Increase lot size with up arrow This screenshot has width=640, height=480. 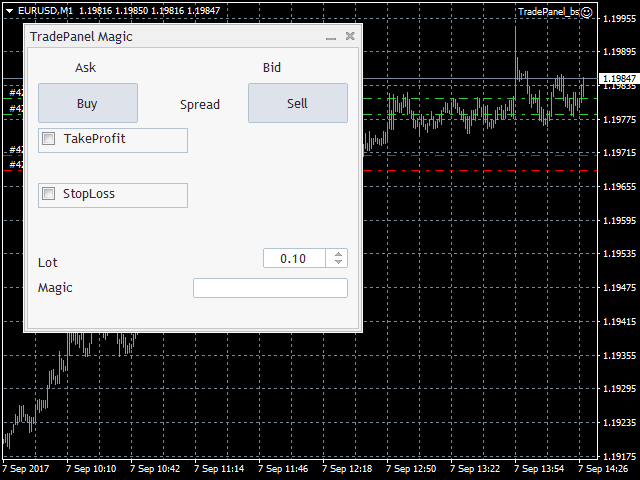(338, 254)
